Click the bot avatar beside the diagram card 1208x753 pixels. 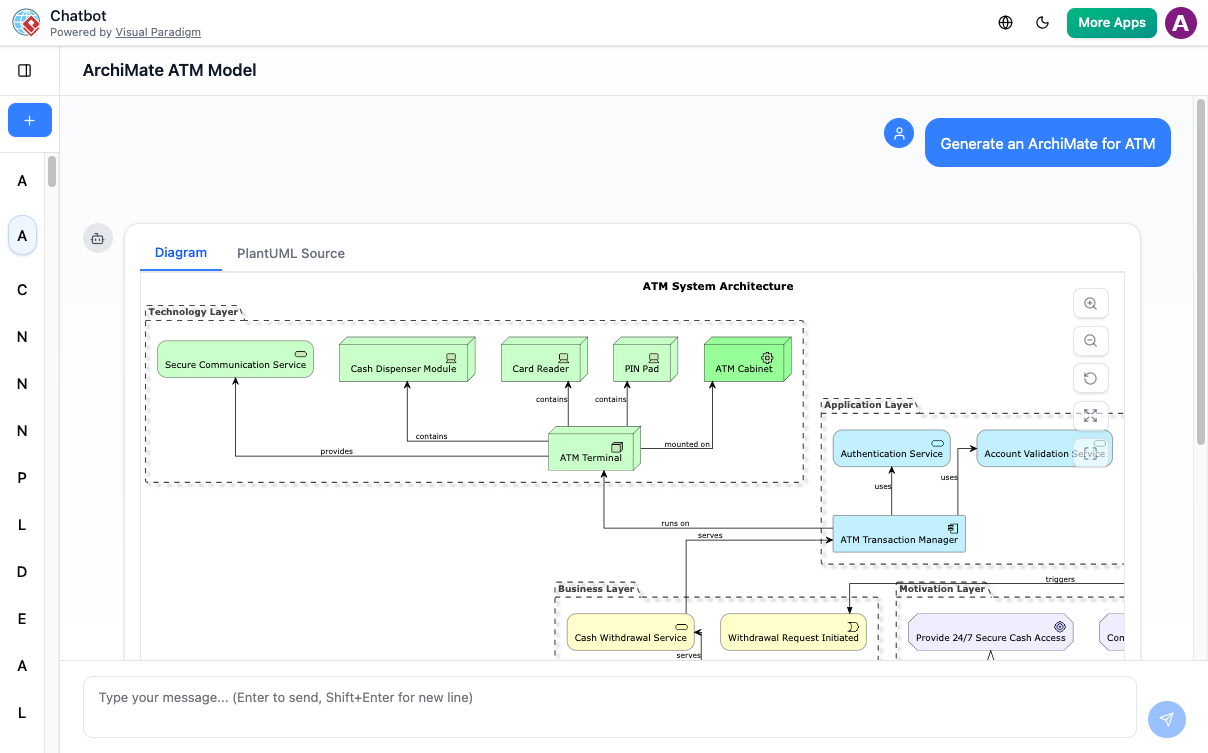[x=97, y=238]
